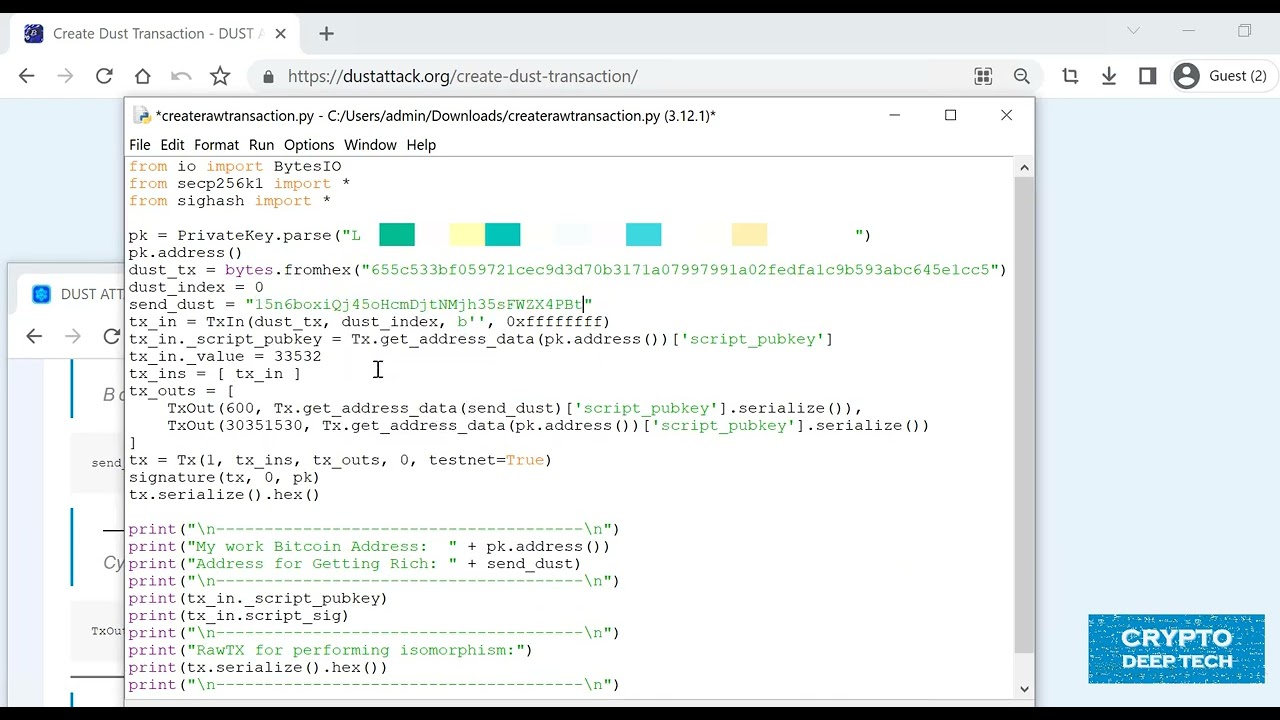
Task: Maximize the createrawtransaction.py window
Action: tap(951, 115)
